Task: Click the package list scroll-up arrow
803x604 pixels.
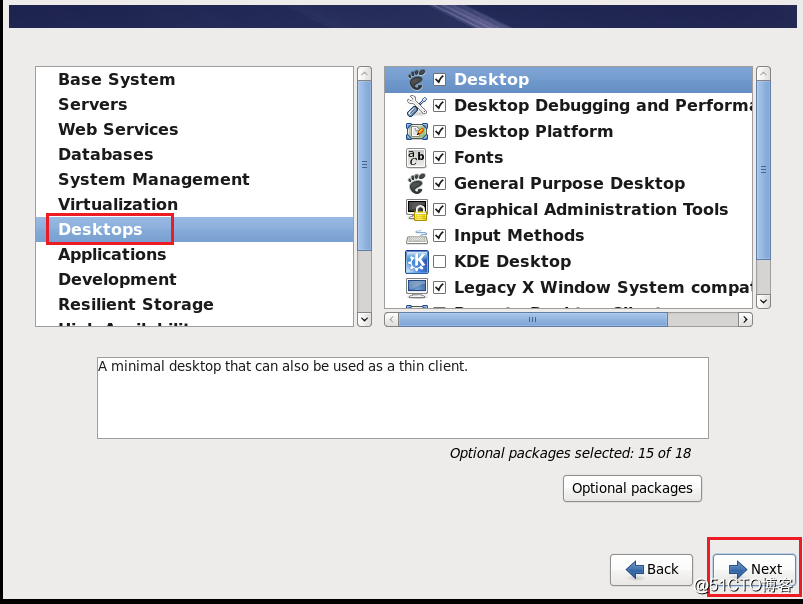Action: 764,74
